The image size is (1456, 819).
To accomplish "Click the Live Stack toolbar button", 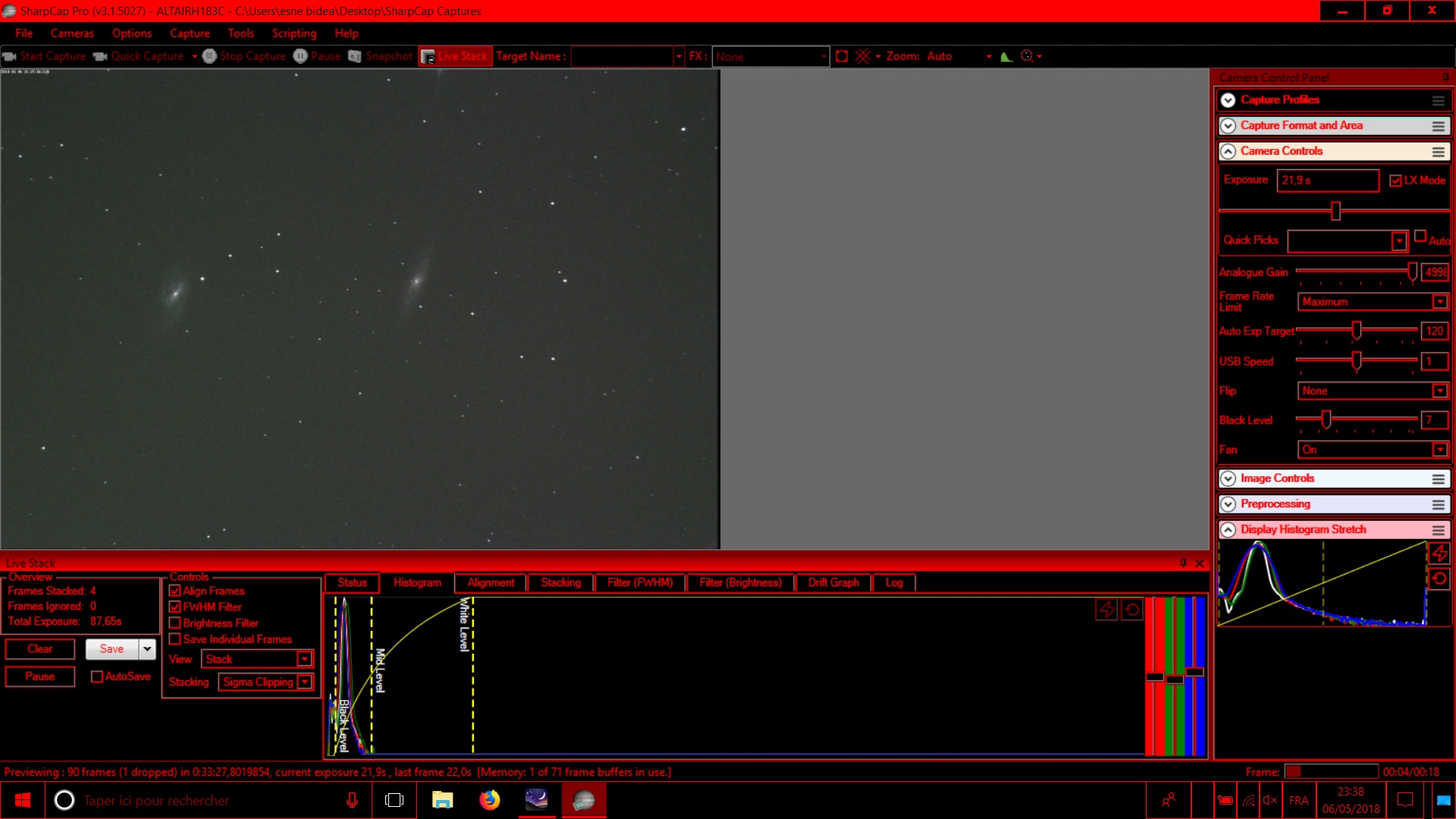I will pyautogui.click(x=455, y=56).
